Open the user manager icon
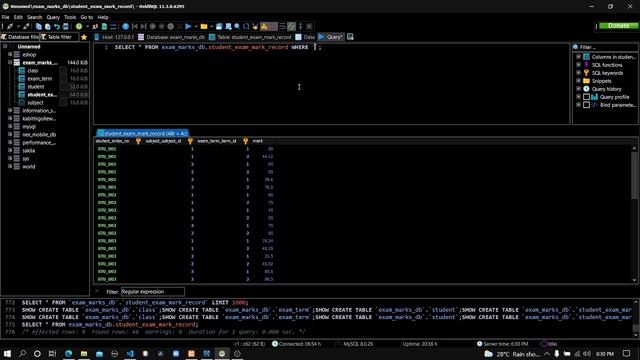 pyautogui.click(x=95, y=27)
